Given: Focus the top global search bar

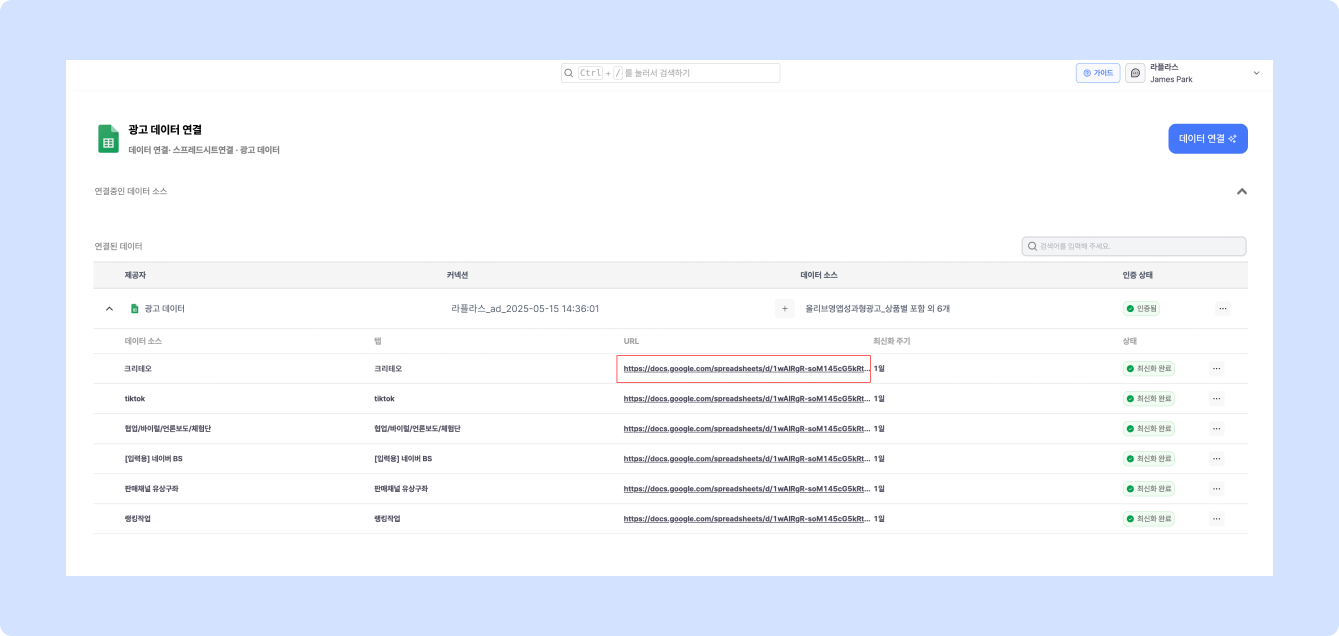Looking at the screenshot, I should tap(670, 73).
